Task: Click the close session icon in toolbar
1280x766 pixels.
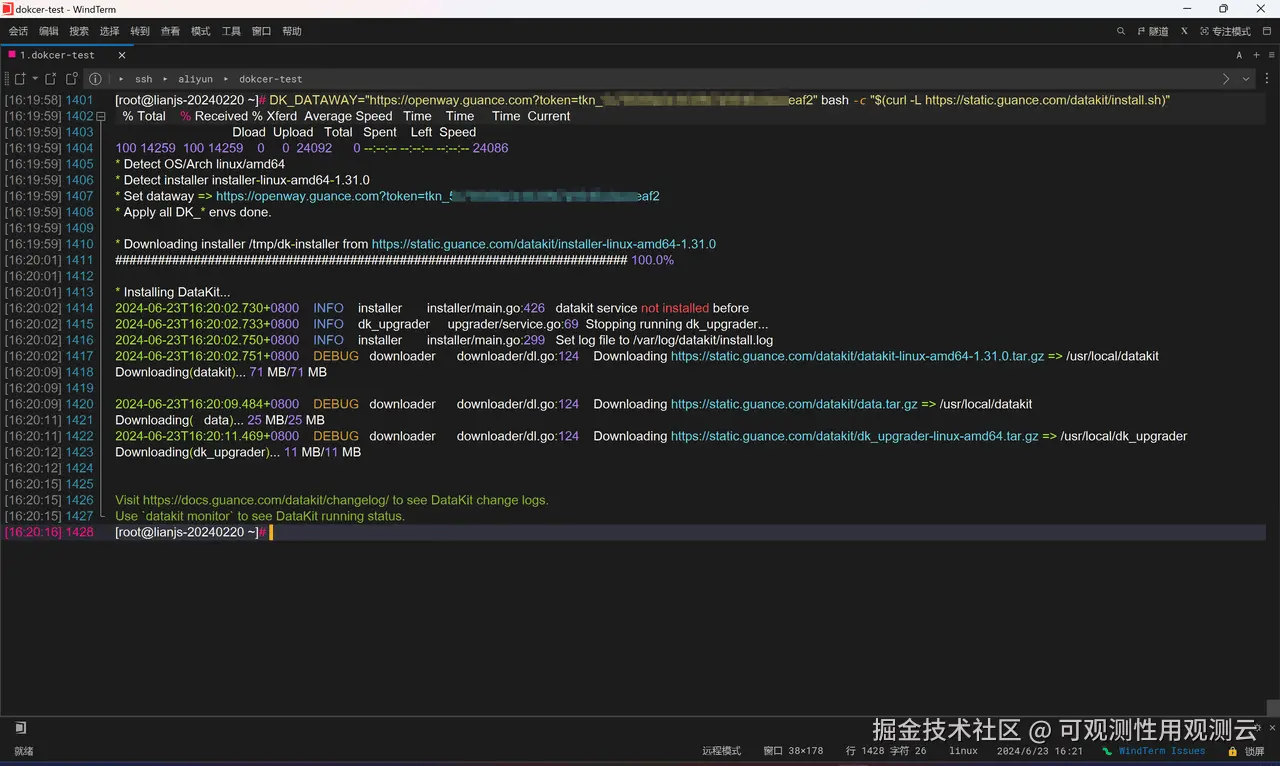Action: [50, 78]
